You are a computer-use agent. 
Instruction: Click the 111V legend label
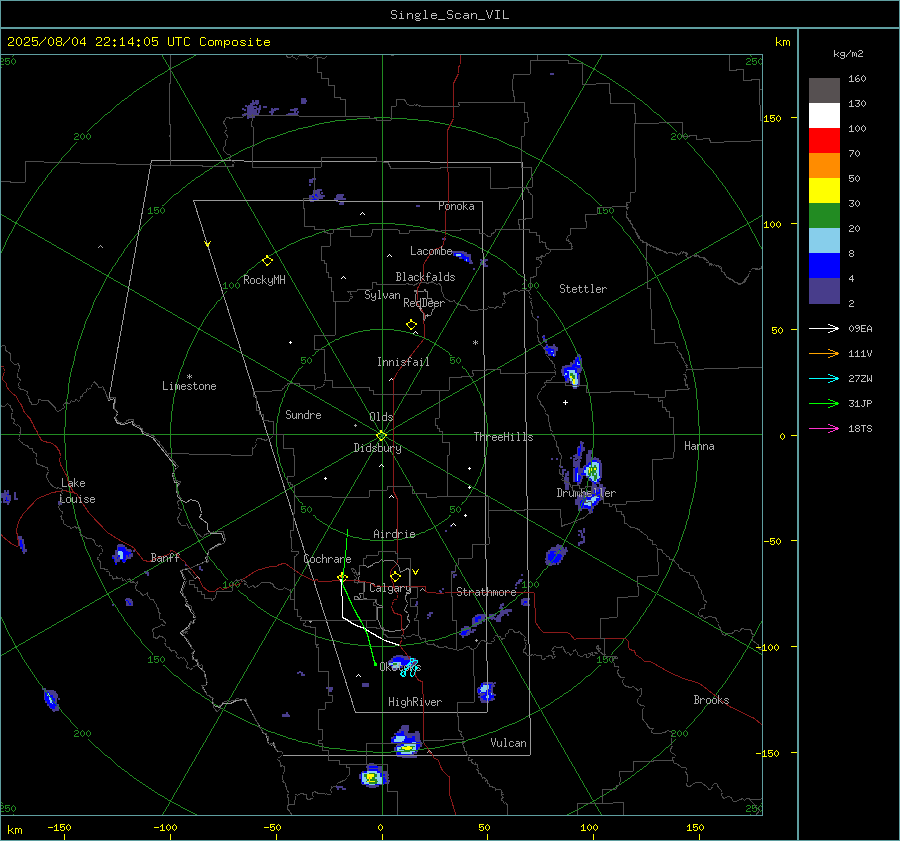860,354
